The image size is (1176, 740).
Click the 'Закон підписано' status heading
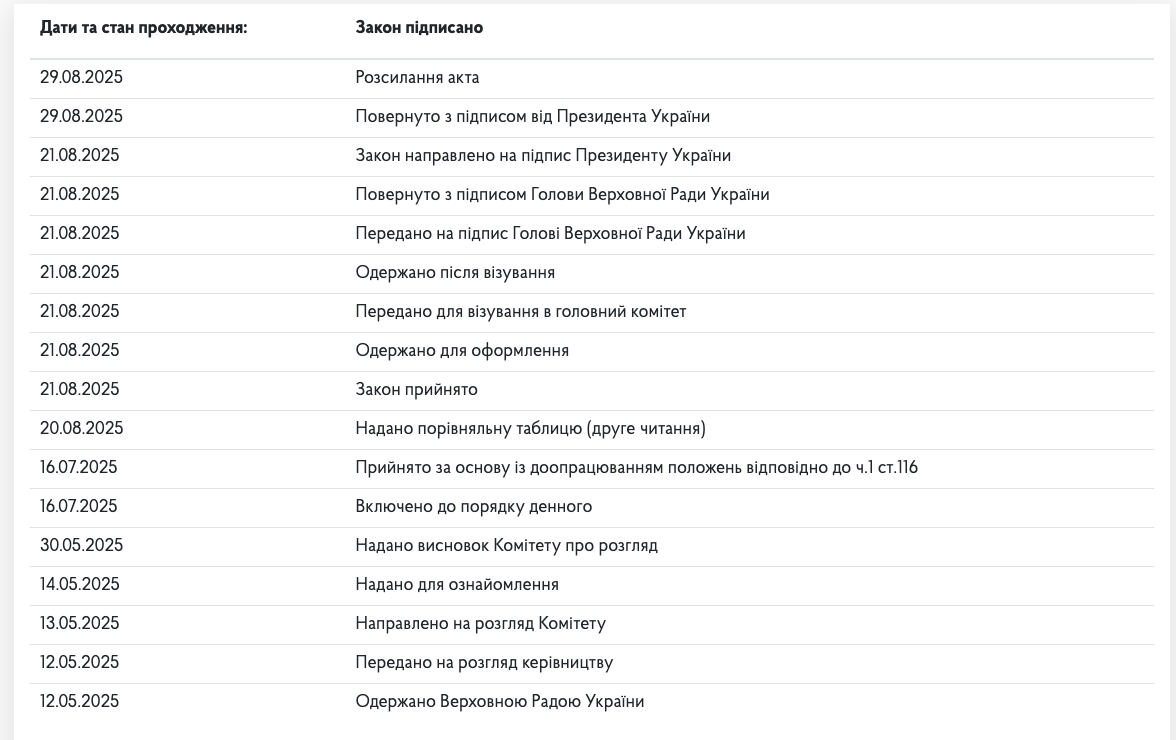(x=419, y=28)
